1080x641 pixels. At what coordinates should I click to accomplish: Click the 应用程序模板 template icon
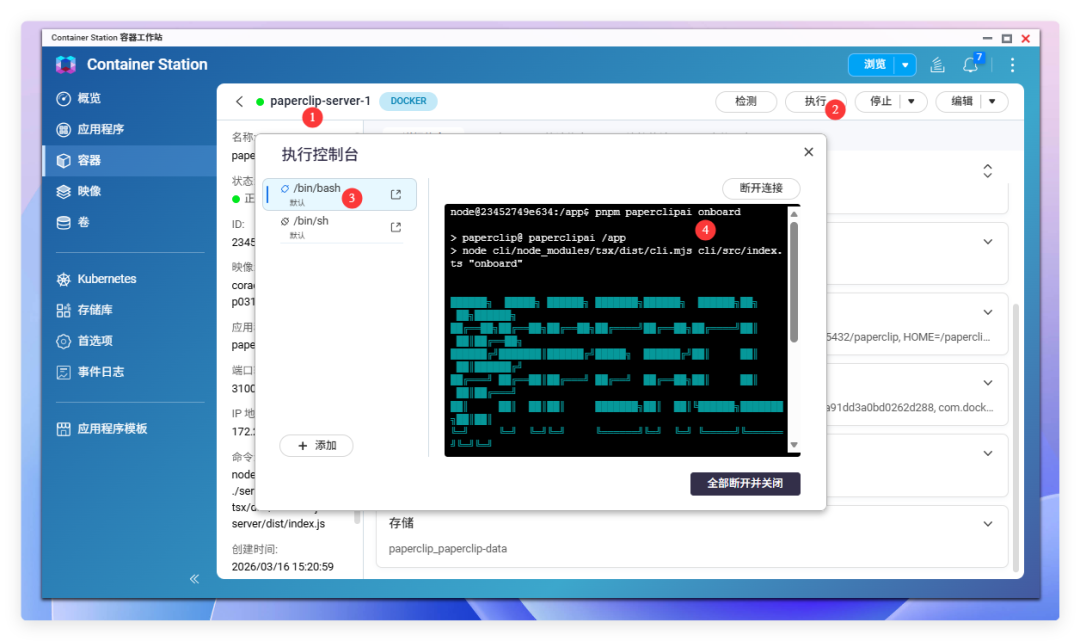pyautogui.click(x=63, y=429)
